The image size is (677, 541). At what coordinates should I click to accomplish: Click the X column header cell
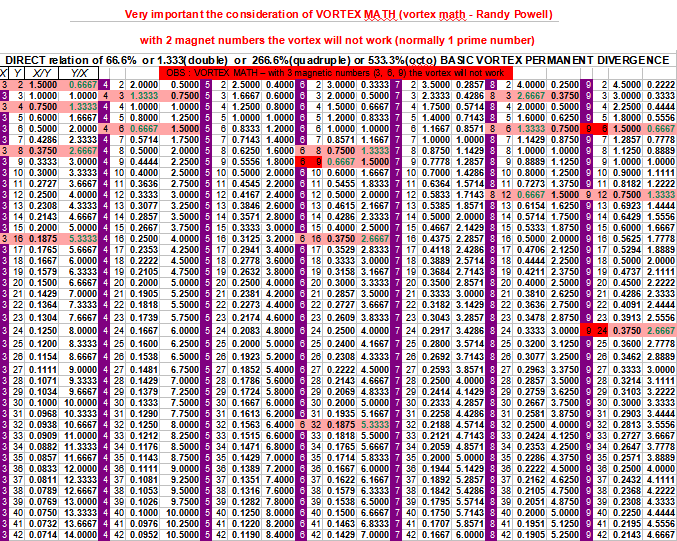[x=5, y=73]
